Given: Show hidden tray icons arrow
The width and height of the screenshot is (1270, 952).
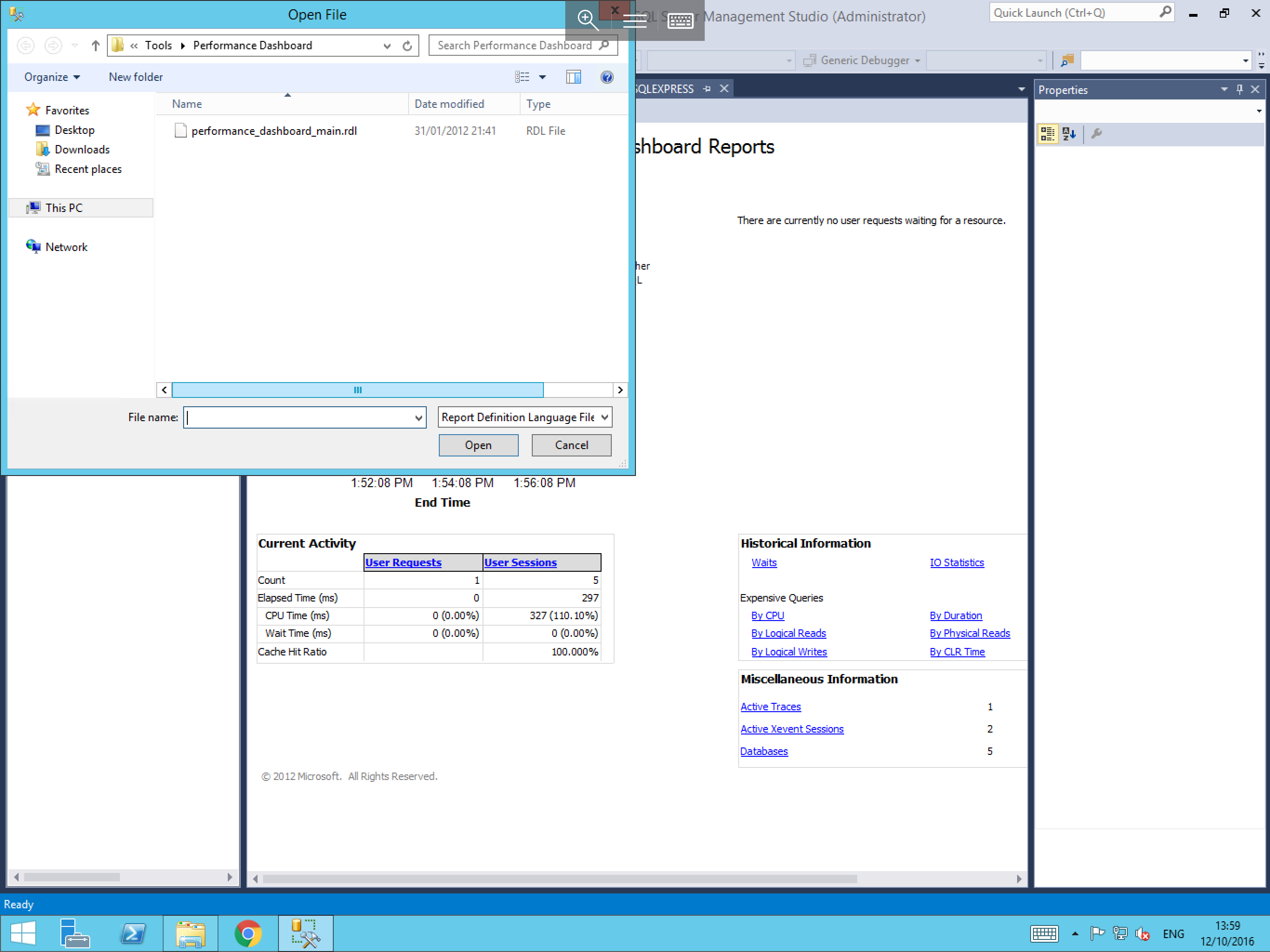Looking at the screenshot, I should (x=1075, y=933).
